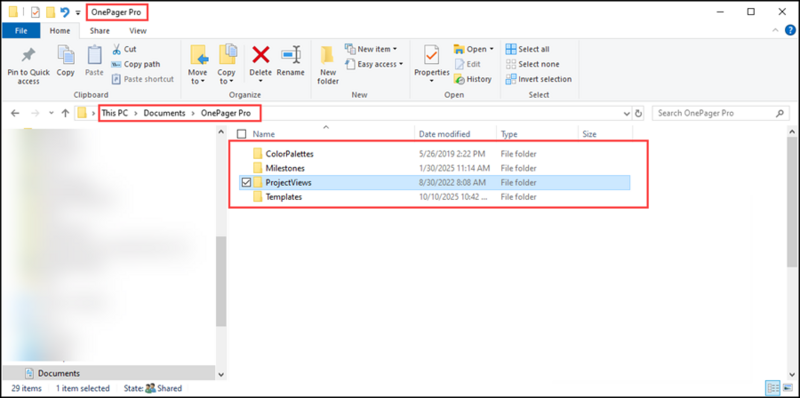
Task: Open the Easy access dropdown
Action: pos(401,64)
